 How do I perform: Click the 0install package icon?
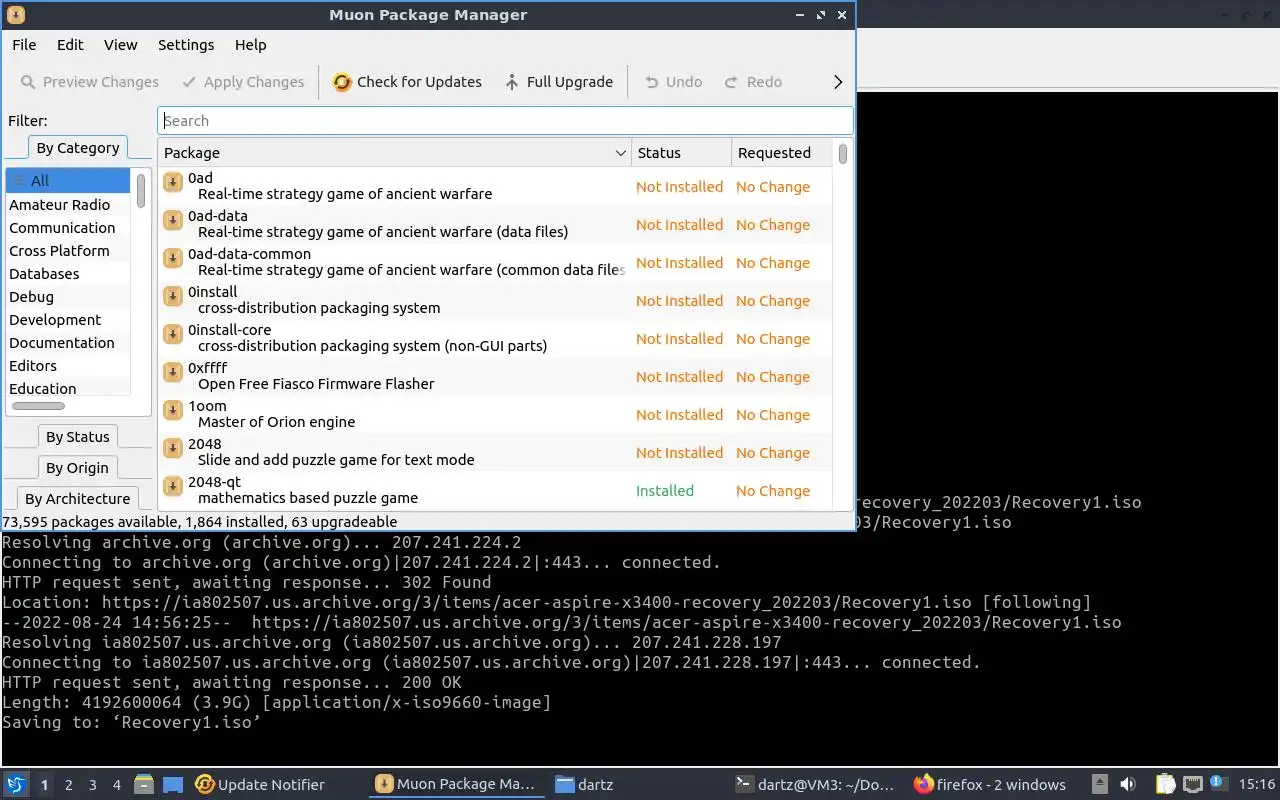tap(172, 296)
